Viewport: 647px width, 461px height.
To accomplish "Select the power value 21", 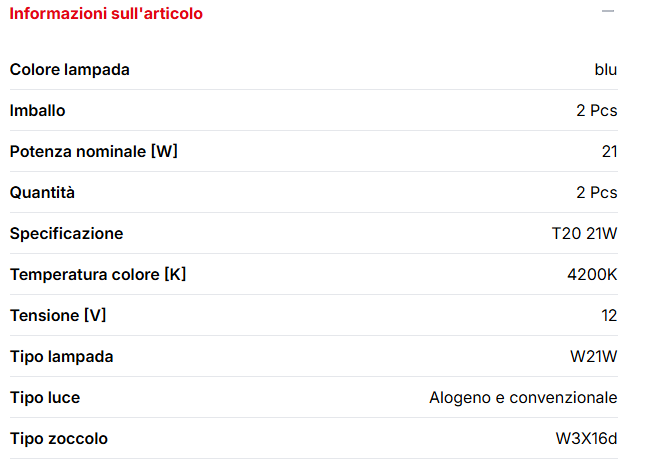I will (609, 151).
